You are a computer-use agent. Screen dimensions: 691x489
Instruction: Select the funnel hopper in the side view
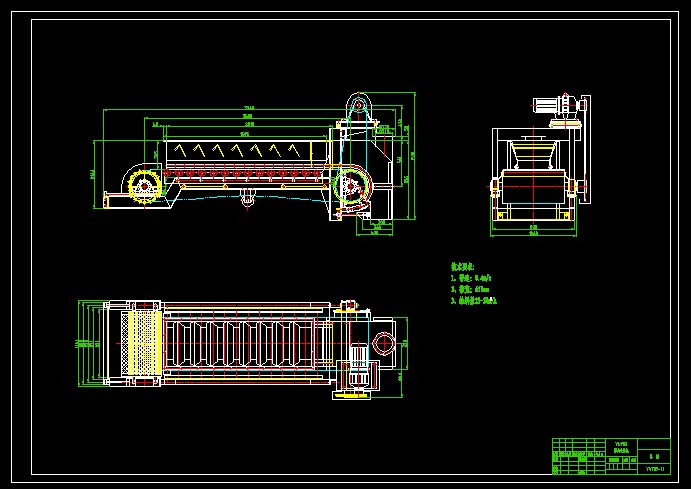point(530,154)
